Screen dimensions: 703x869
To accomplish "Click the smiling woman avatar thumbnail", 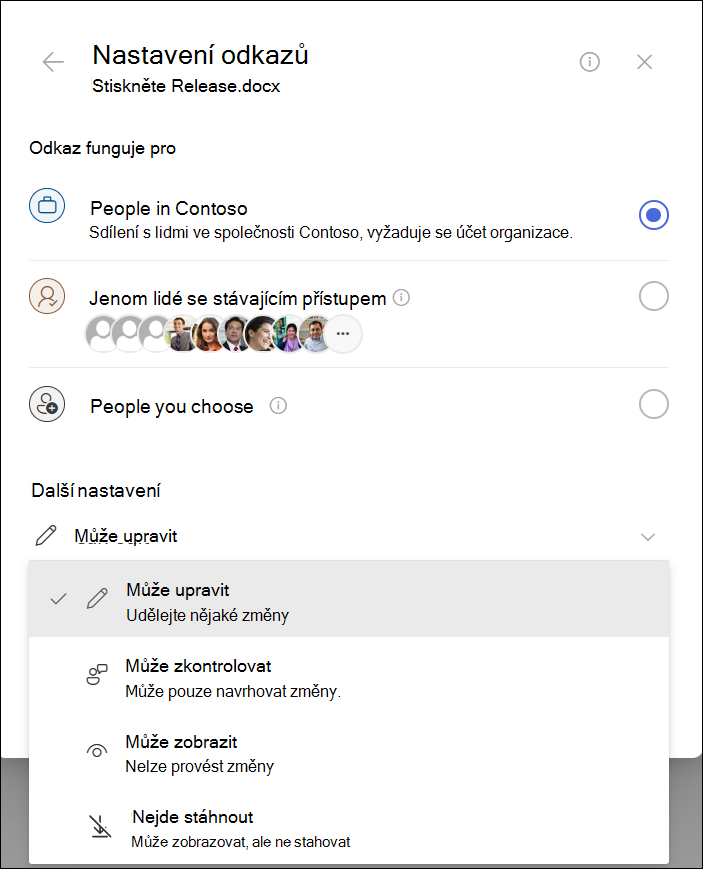I will coord(262,334).
